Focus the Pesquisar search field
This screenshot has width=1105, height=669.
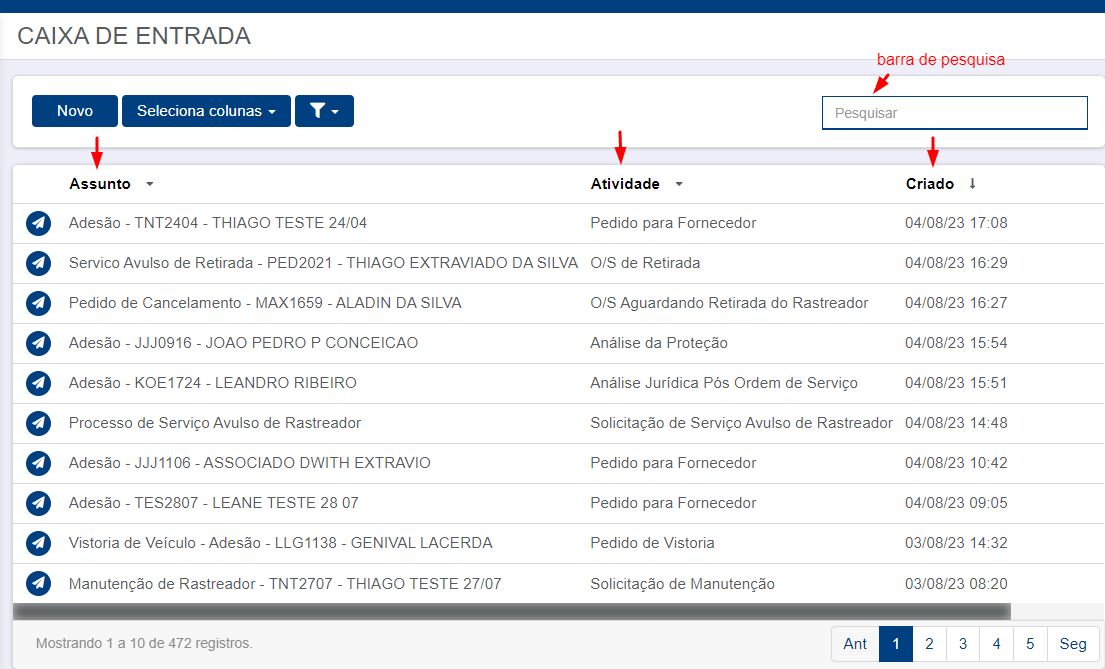pyautogui.click(x=955, y=113)
